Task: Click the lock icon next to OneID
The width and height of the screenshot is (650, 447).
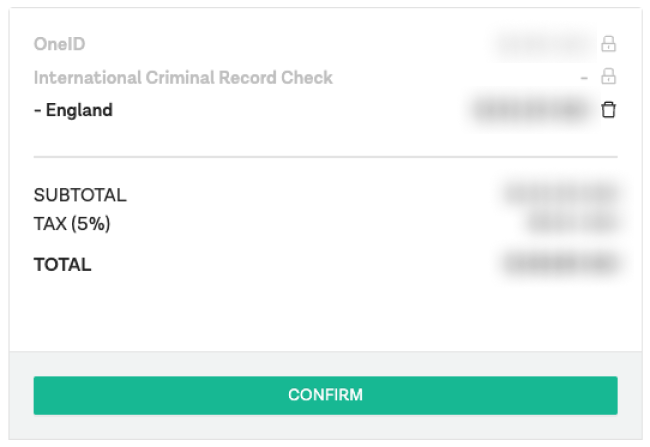Action: (x=608, y=44)
